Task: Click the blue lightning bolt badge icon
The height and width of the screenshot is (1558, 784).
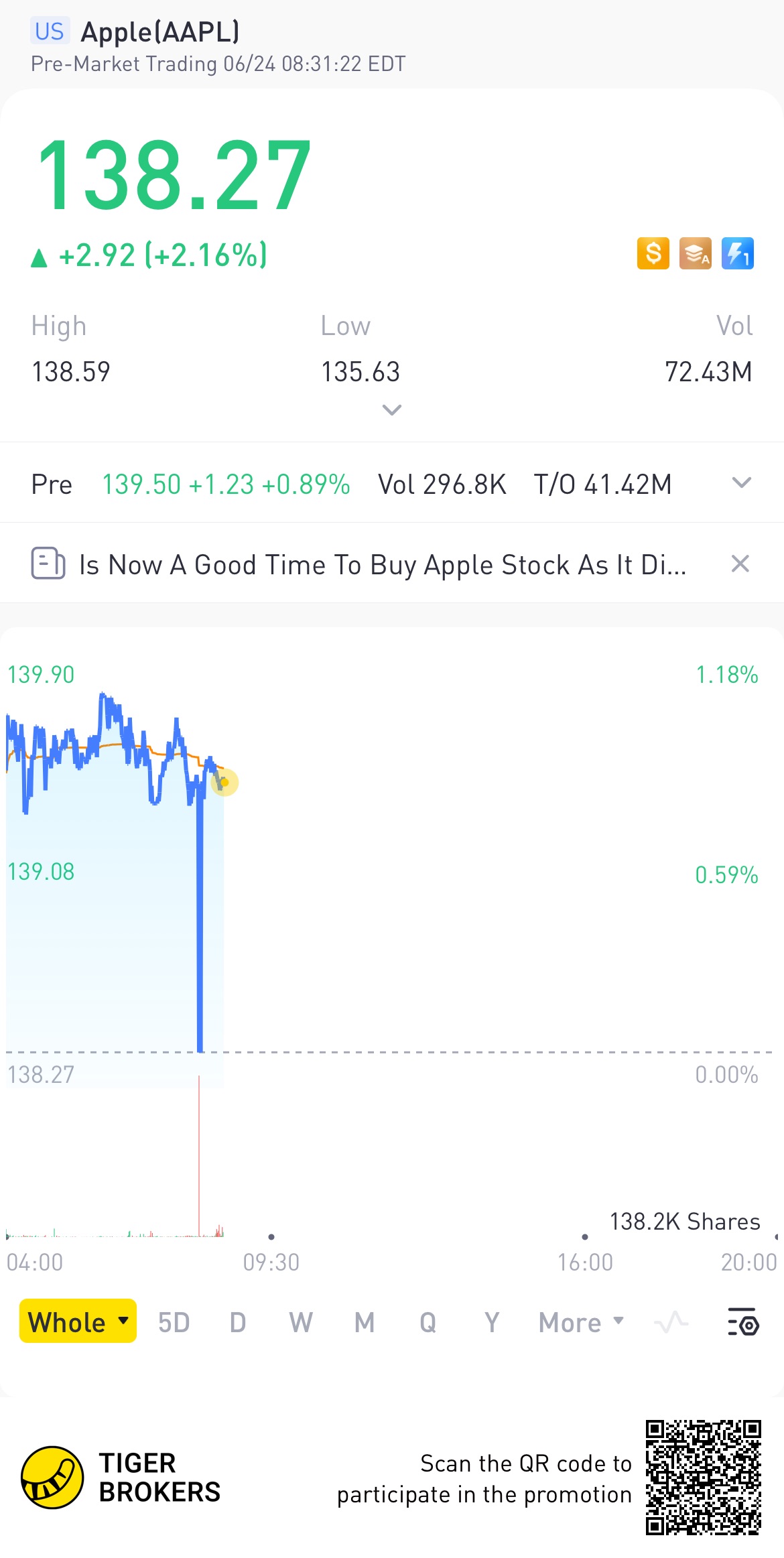Action: (737, 253)
